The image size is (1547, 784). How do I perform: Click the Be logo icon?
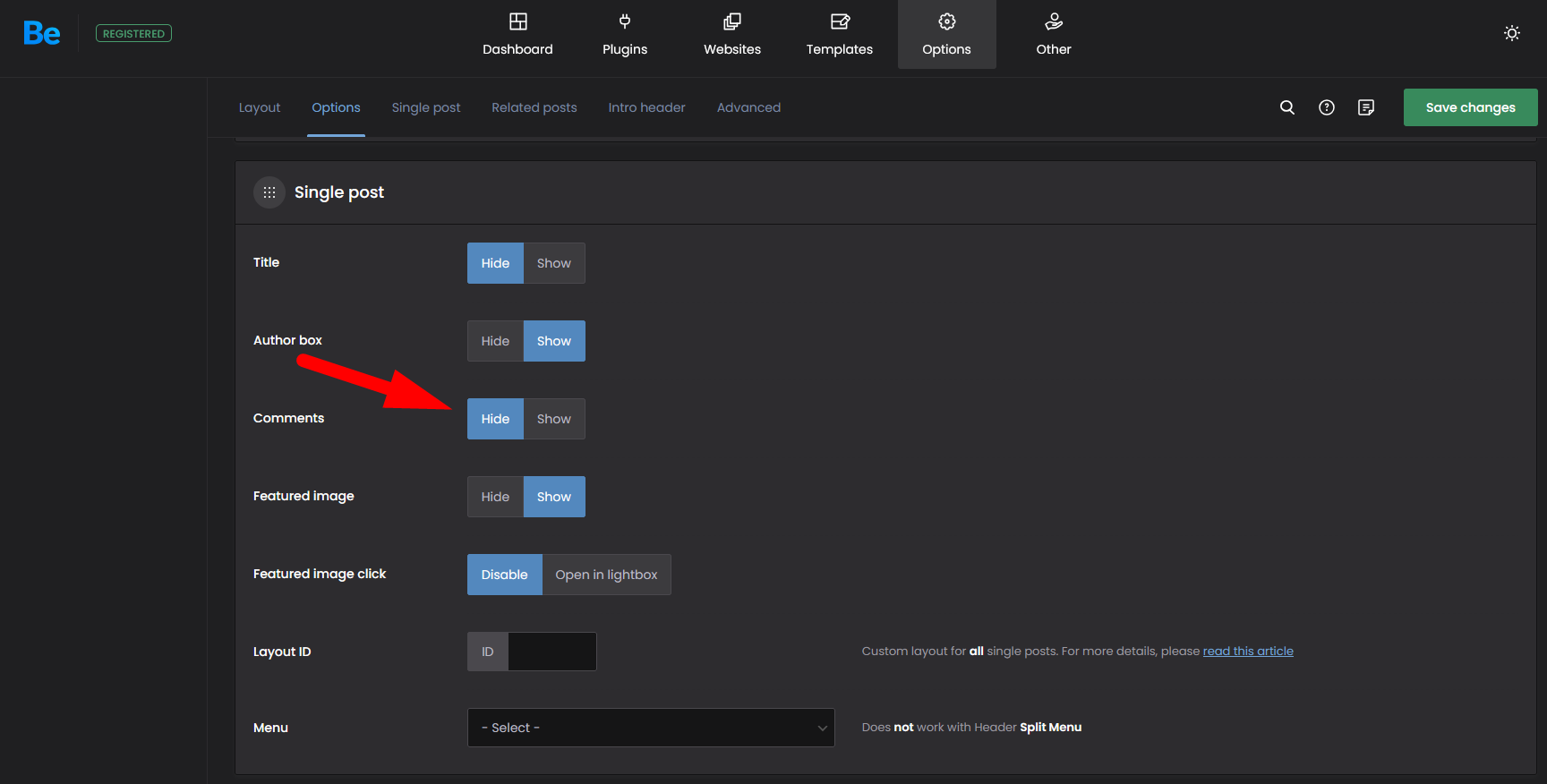pyautogui.click(x=41, y=34)
